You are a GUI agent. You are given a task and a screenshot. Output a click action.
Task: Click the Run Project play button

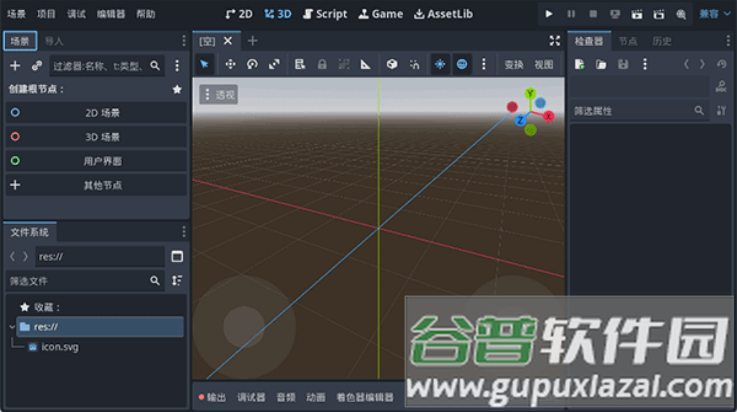[x=548, y=14]
